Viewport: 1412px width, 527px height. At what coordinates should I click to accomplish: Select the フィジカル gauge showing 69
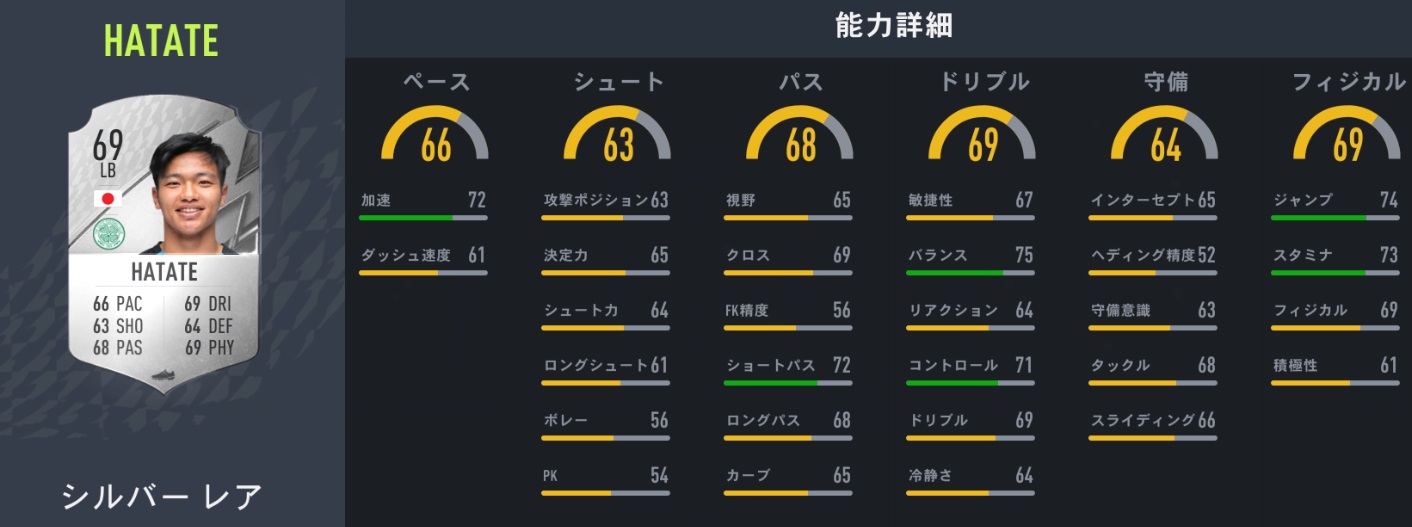coord(1347,136)
